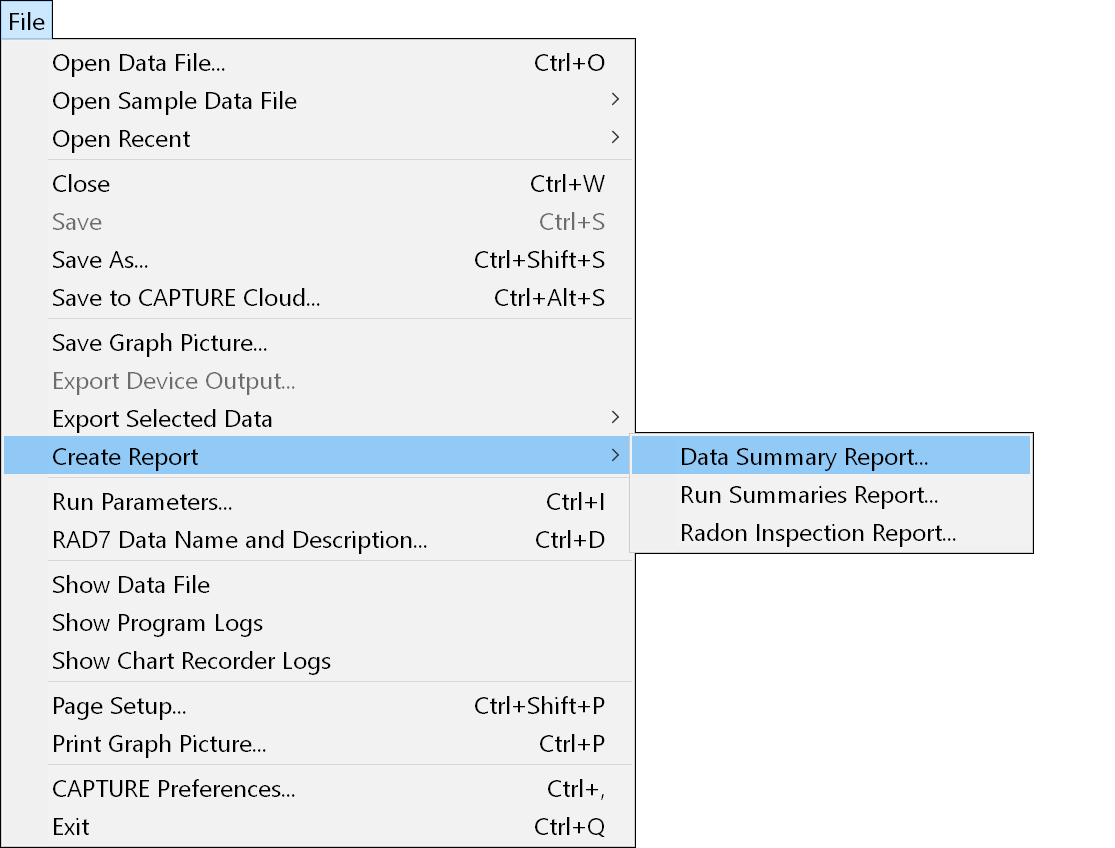
Task: Expand the Open Recent submenu
Action: coord(121,139)
